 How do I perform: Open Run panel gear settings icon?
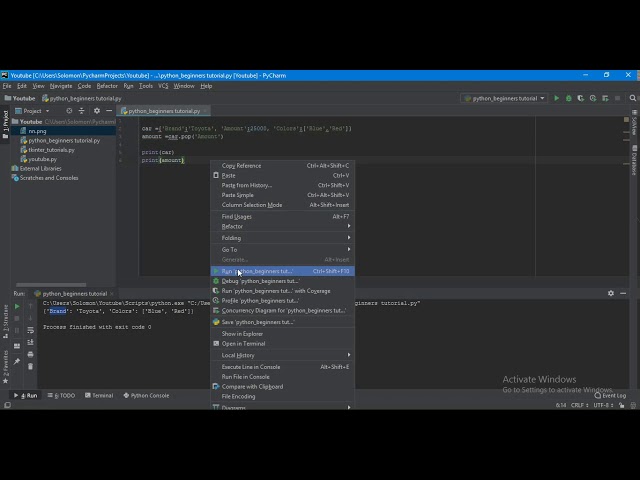(611, 293)
